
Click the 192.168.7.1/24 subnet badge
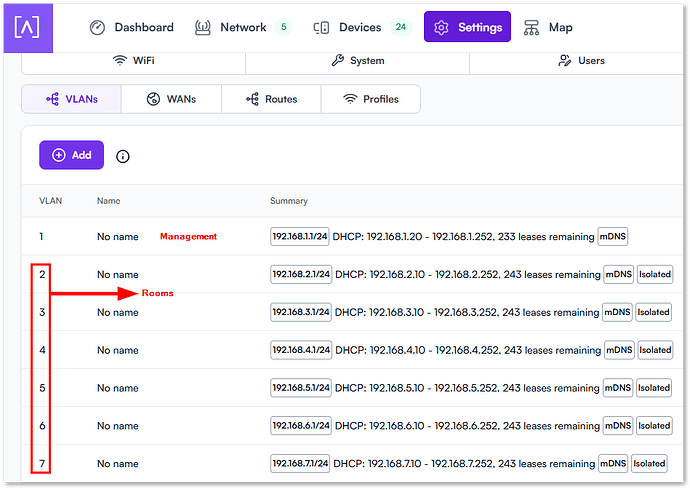click(x=300, y=464)
